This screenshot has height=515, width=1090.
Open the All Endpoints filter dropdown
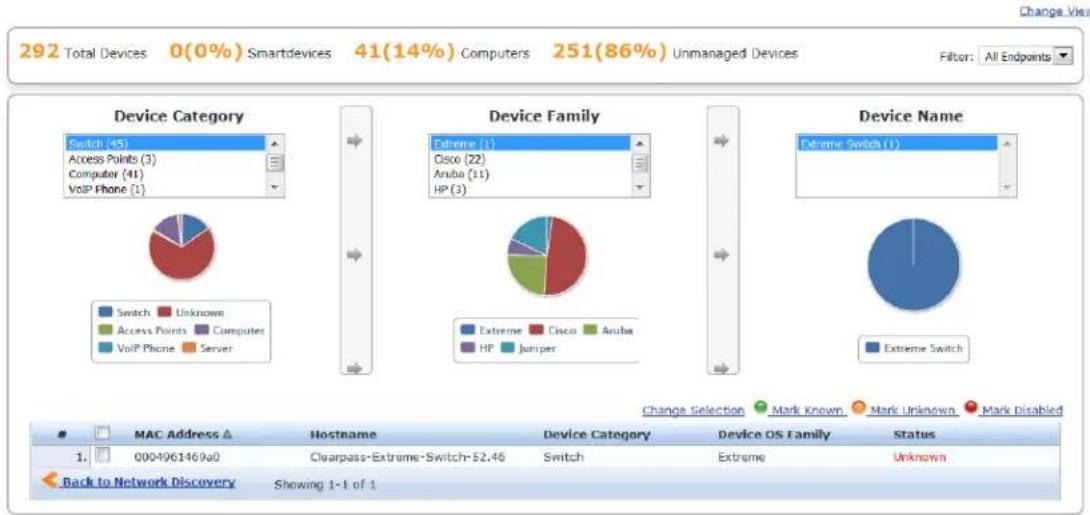click(x=1025, y=57)
